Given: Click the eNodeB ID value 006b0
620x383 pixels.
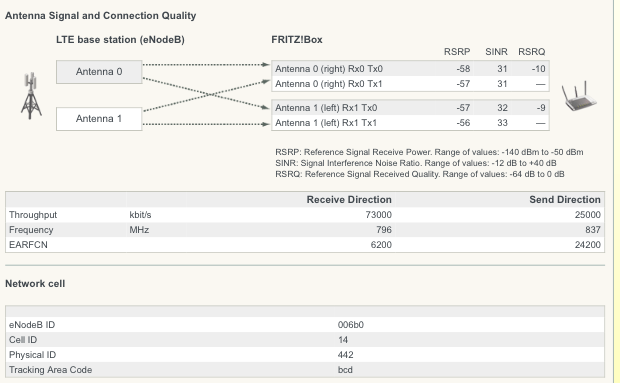Looking at the screenshot, I should [x=351, y=325].
